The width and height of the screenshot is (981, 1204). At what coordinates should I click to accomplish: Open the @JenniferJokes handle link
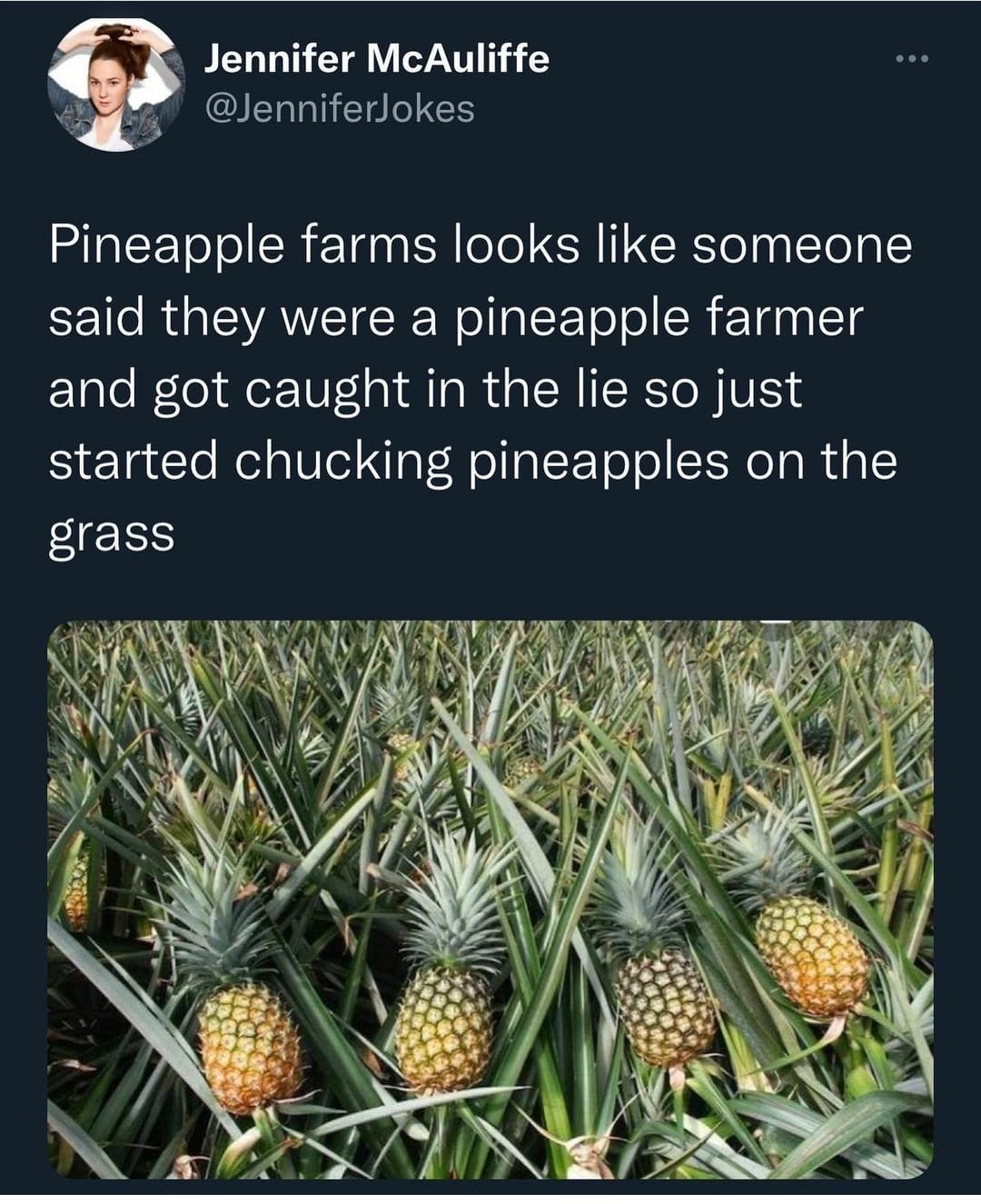tap(340, 109)
